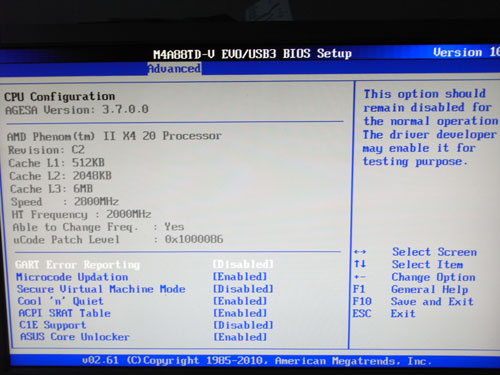Click AGESA Version 3.7.0.0 line
500x375 pixels.
coord(77,110)
